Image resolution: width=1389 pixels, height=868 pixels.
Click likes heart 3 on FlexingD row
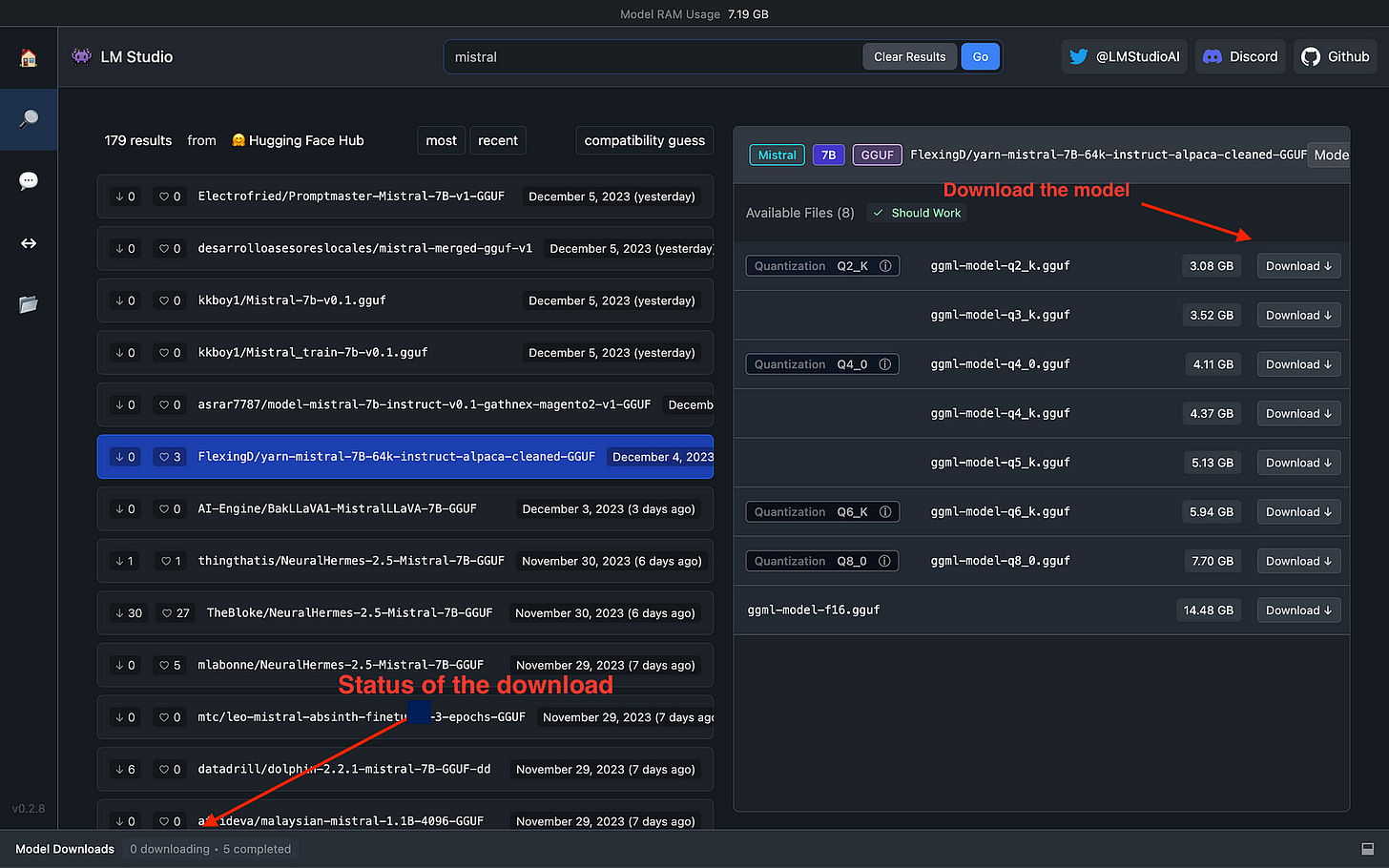[170, 457]
